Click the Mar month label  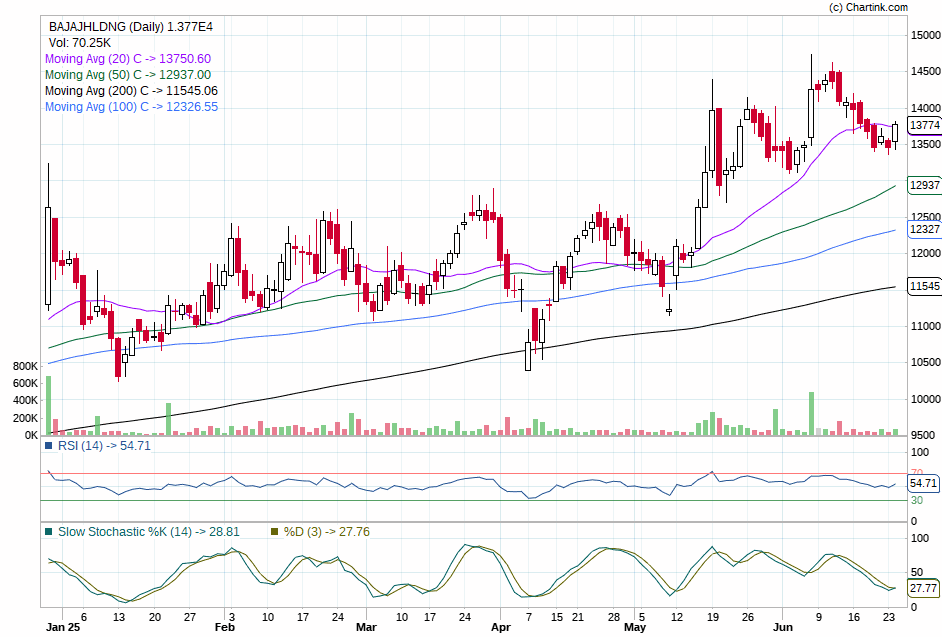pos(366,627)
